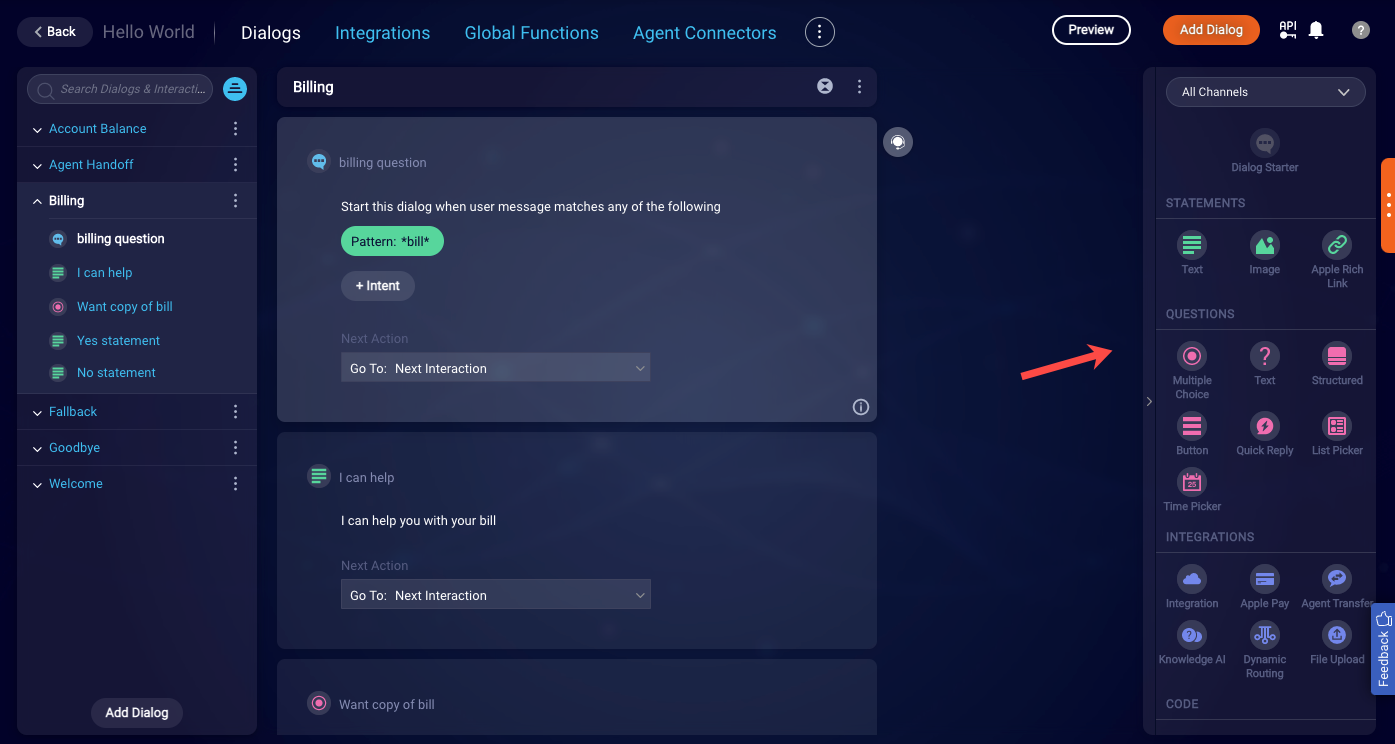
Task: Open the Feedback side tab
Action: (x=1383, y=650)
